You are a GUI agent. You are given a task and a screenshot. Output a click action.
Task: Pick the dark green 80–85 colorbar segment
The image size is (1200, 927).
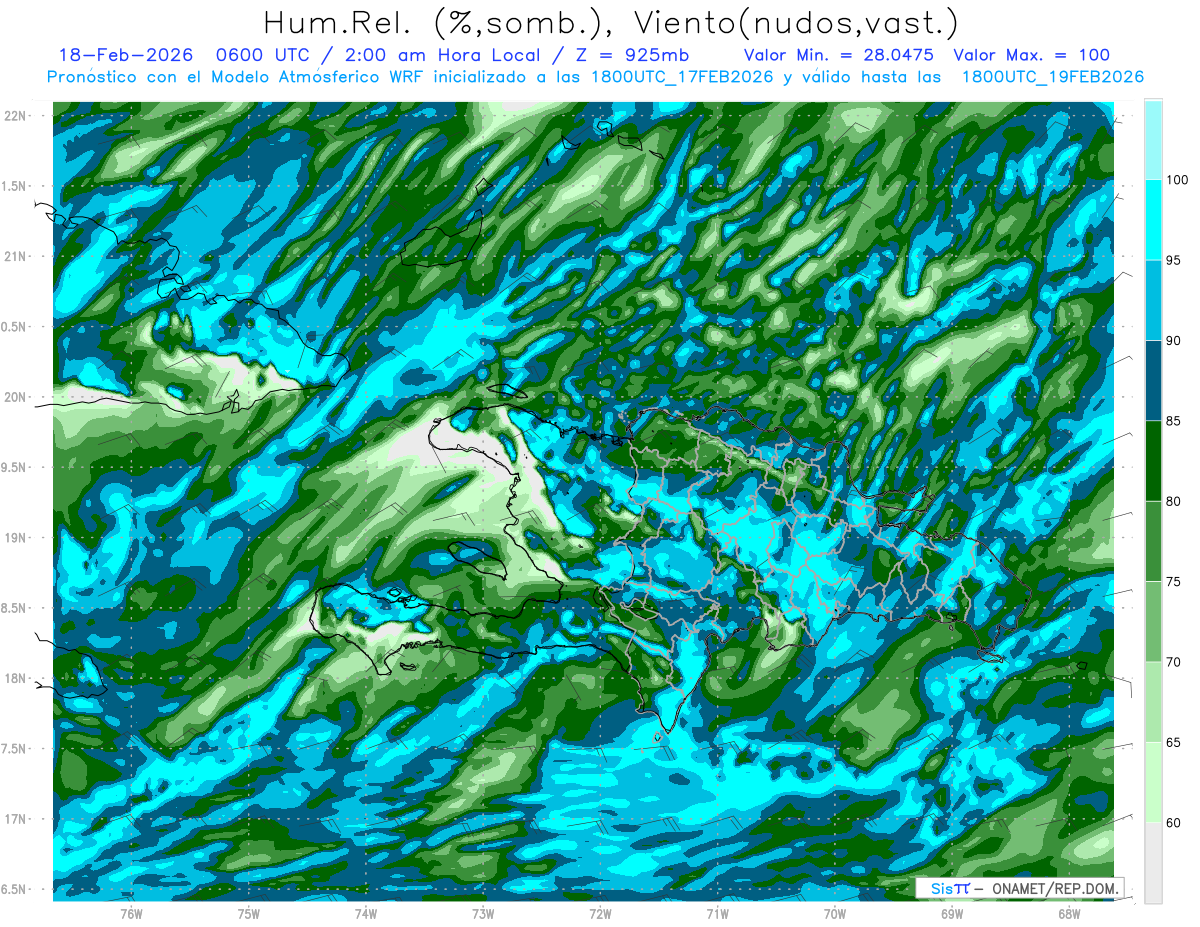pos(1153,461)
